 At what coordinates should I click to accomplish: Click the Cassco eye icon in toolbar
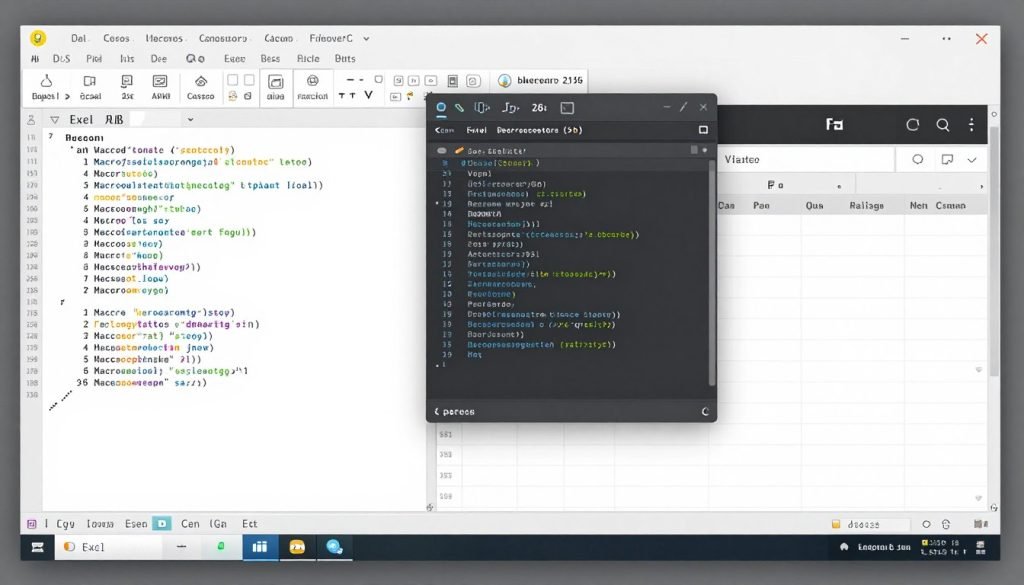201,81
